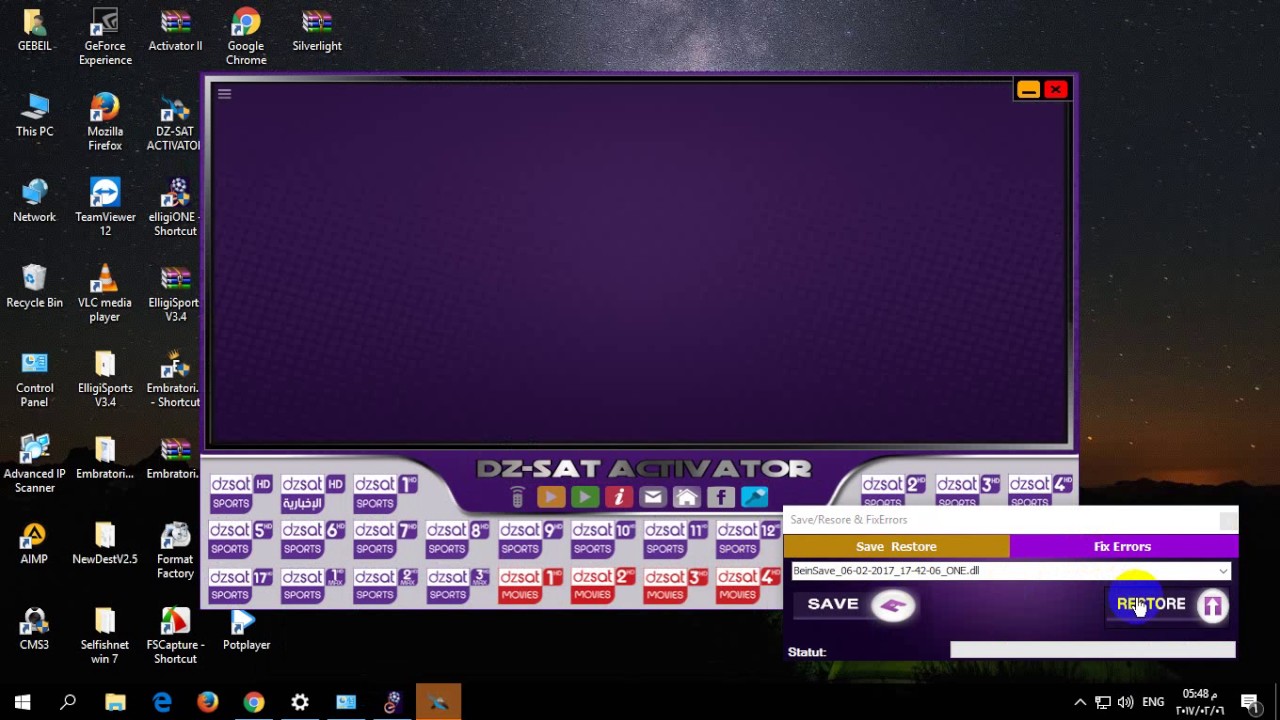Open the hamburger menu in DZ-SAT Activator
The height and width of the screenshot is (720, 1280).
224,94
